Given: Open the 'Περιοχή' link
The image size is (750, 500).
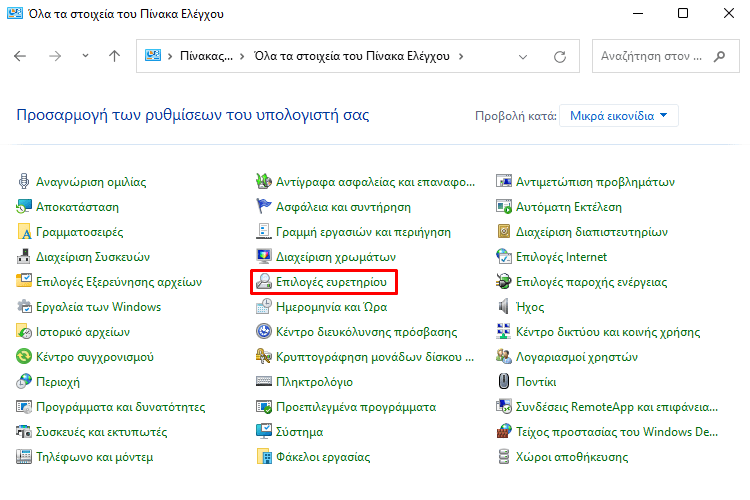Looking at the screenshot, I should pos(58,382).
